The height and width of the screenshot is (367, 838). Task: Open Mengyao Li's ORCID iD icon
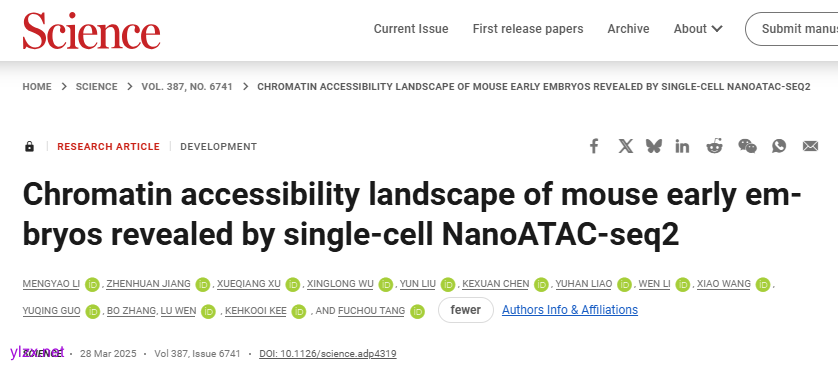(92, 284)
